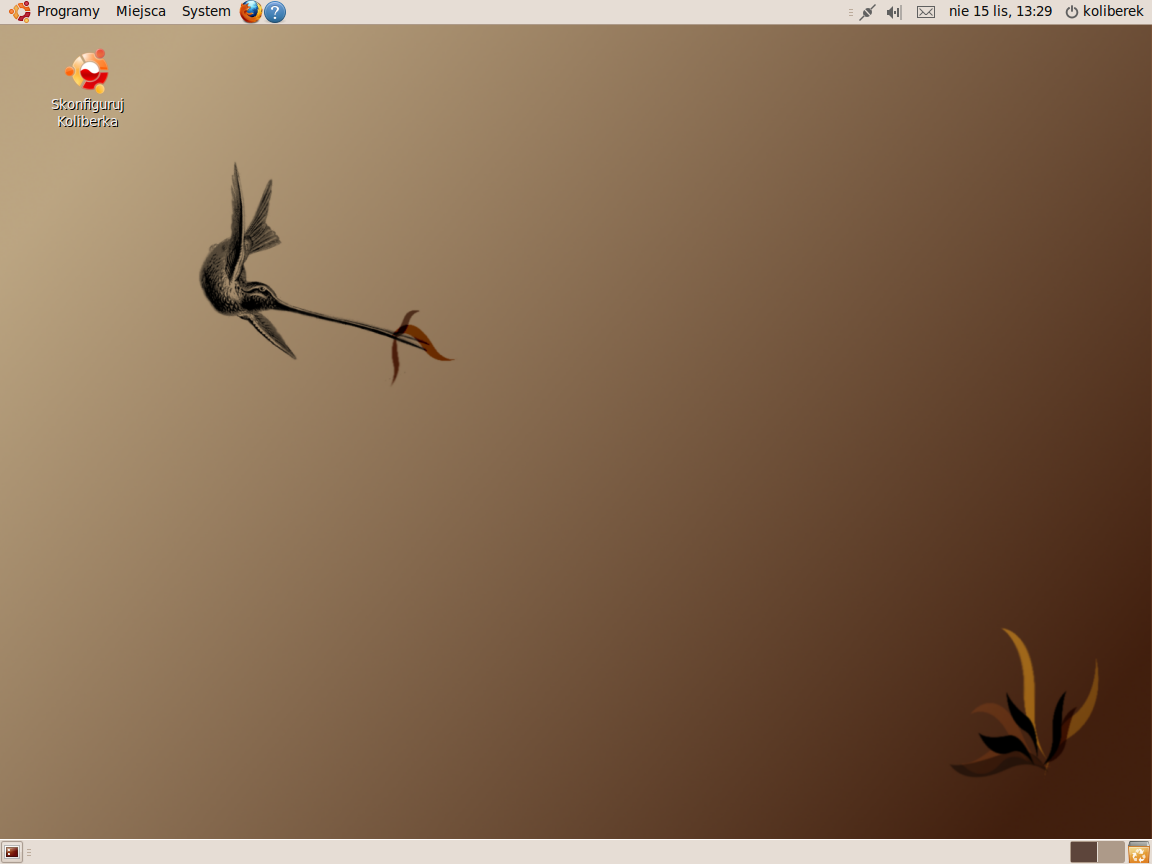Open the help question mark icon
Viewport: 1152px width, 864px height.
[275, 12]
